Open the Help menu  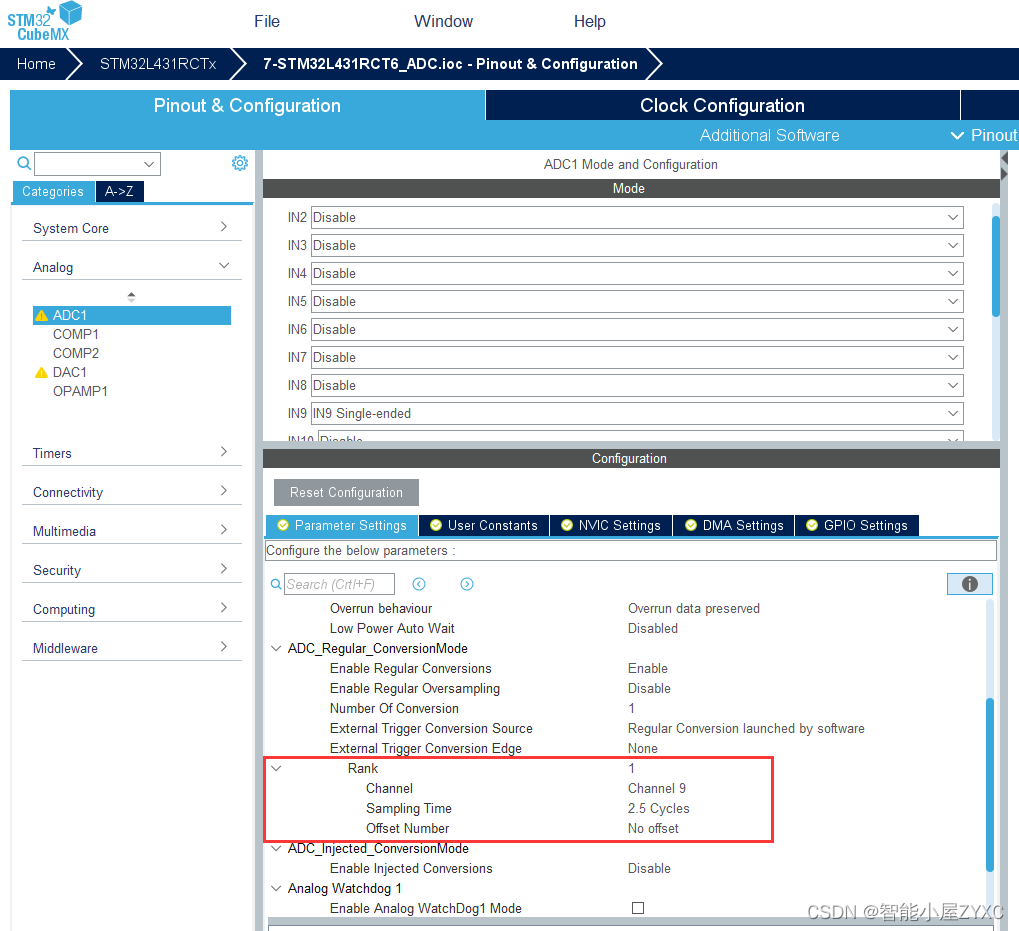click(x=589, y=21)
